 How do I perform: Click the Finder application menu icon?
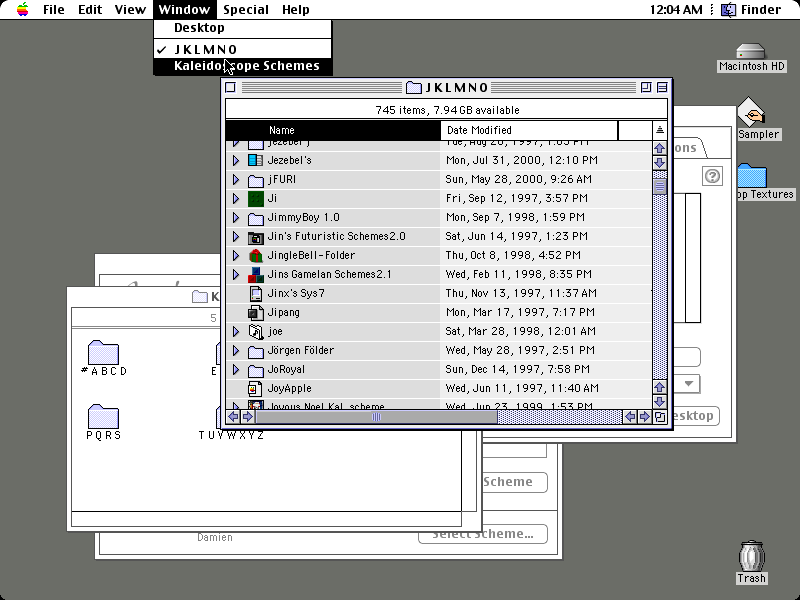tap(728, 9)
